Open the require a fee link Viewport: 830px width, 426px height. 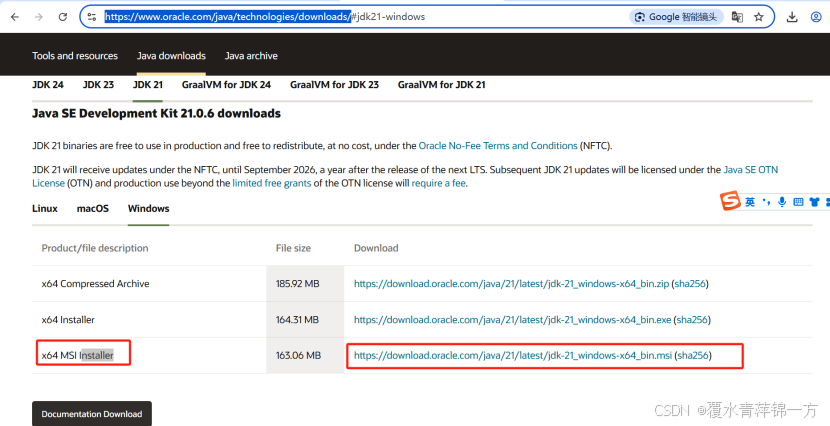tap(439, 183)
